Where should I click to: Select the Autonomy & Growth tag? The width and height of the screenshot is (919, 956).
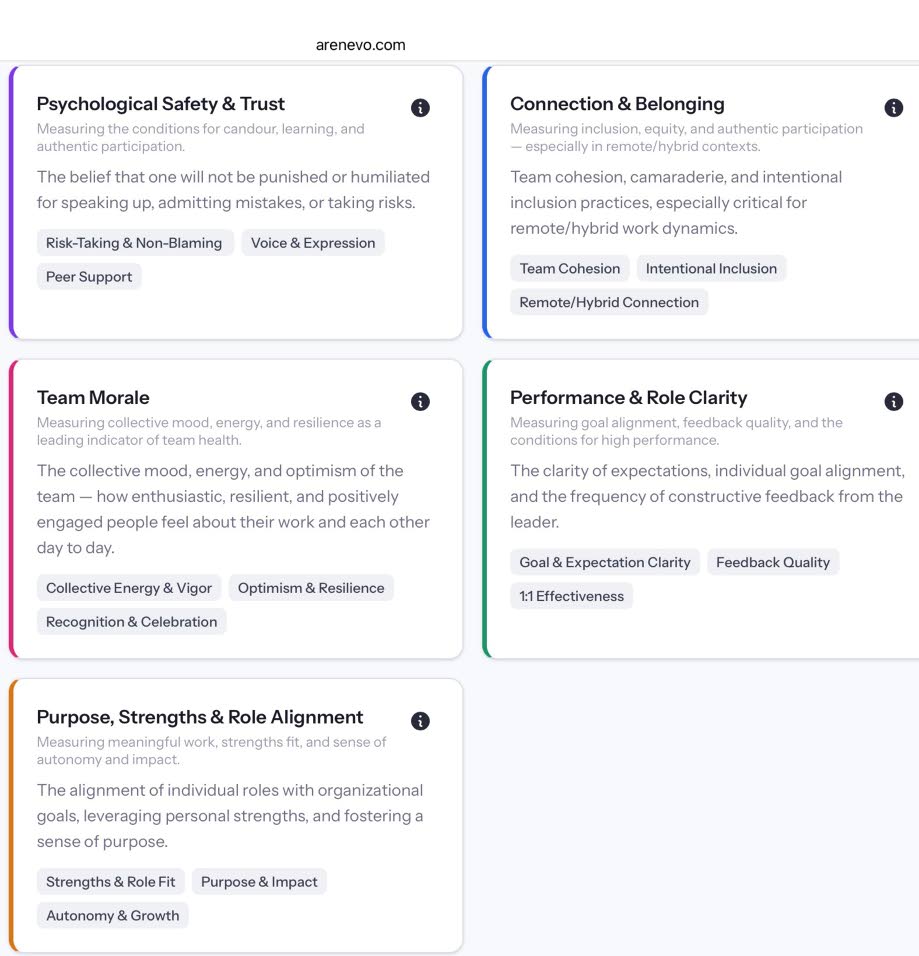click(113, 916)
